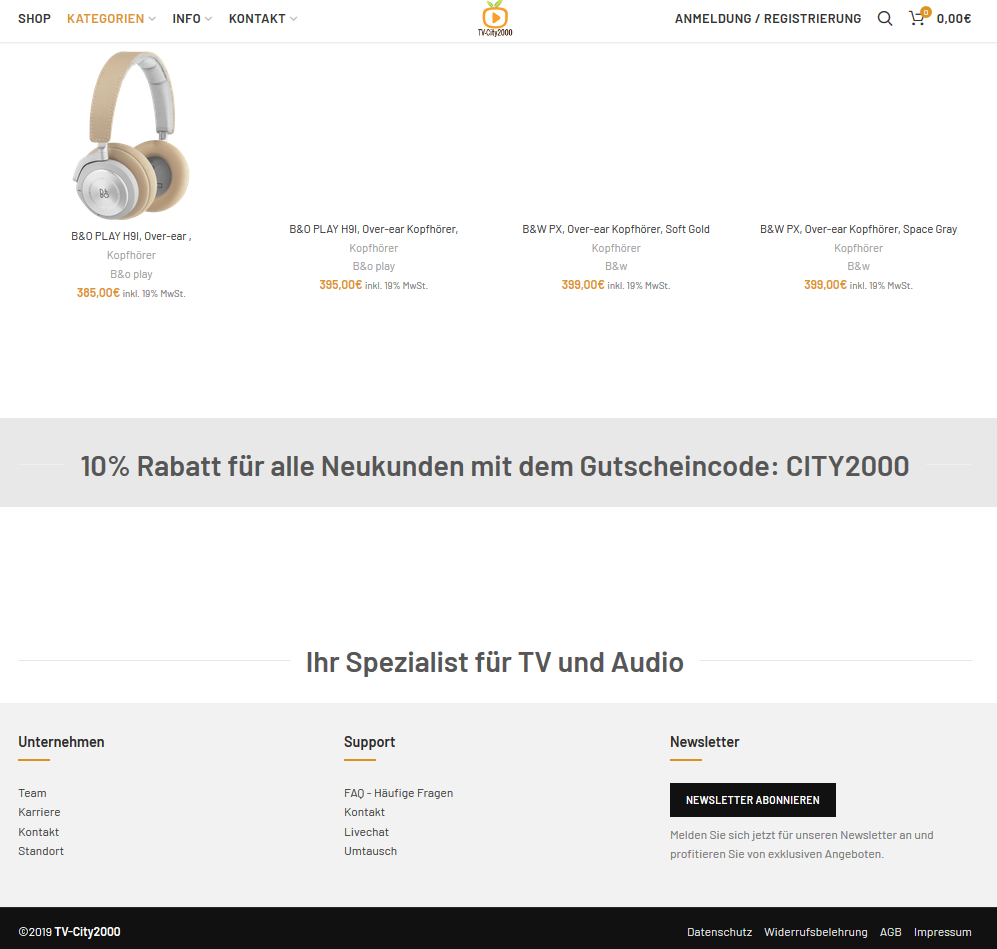Open the Shop menu item
Image resolution: width=997 pixels, height=949 pixels.
pos(34,19)
